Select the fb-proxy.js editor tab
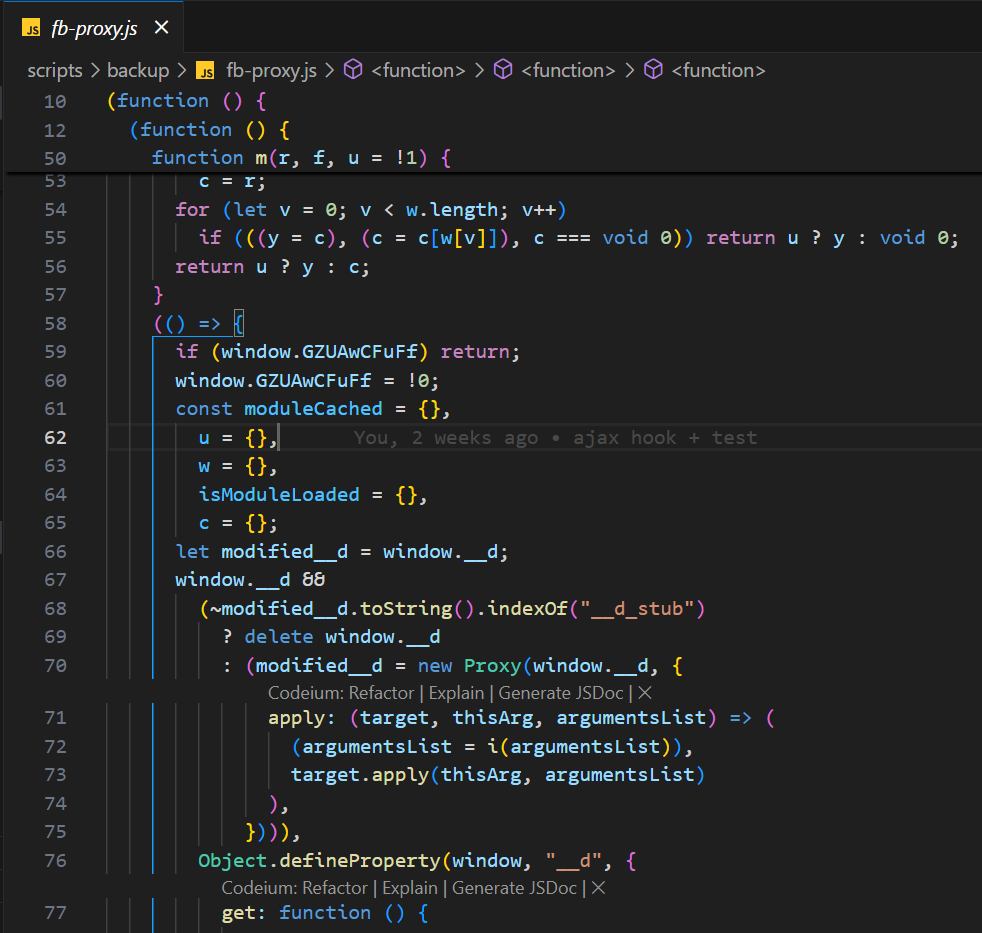The height and width of the screenshot is (933, 982). pyautogui.click(x=94, y=28)
